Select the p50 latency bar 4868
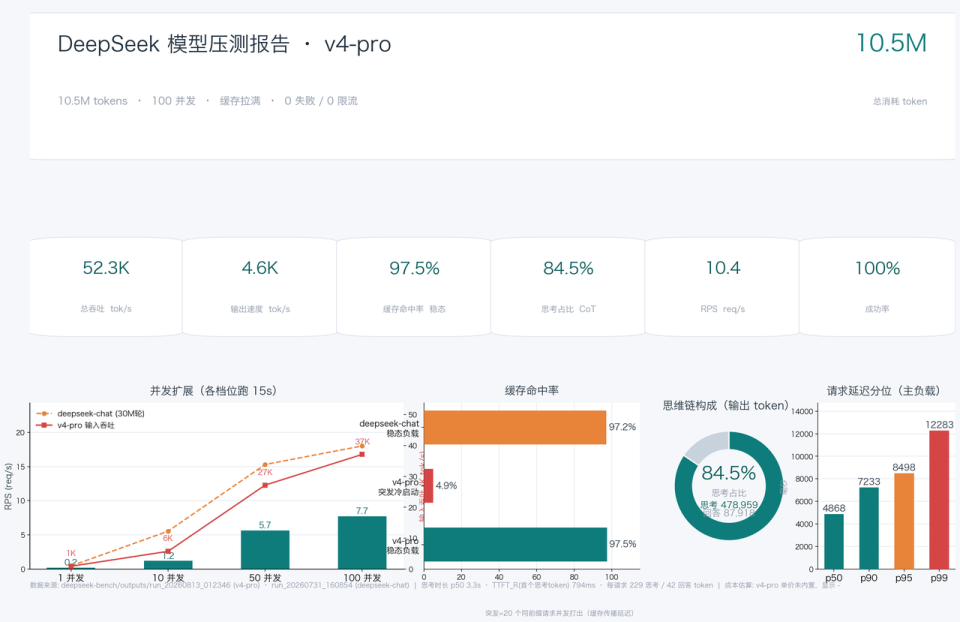 pyautogui.click(x=834, y=541)
